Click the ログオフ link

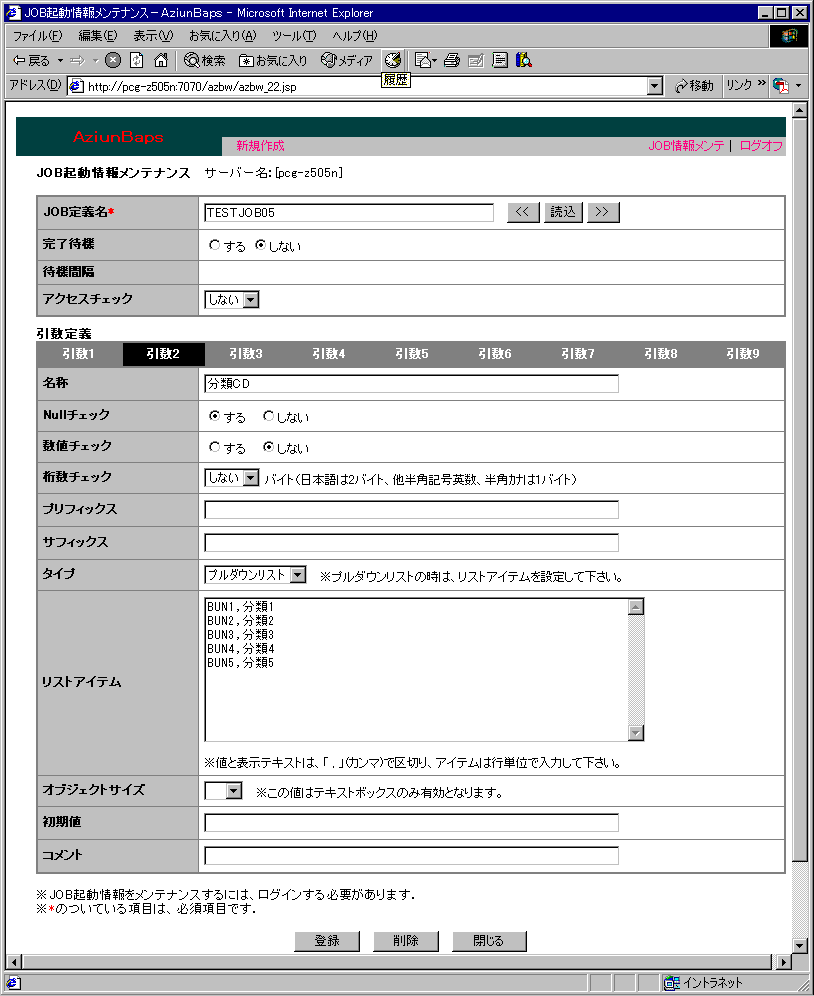tap(761, 145)
